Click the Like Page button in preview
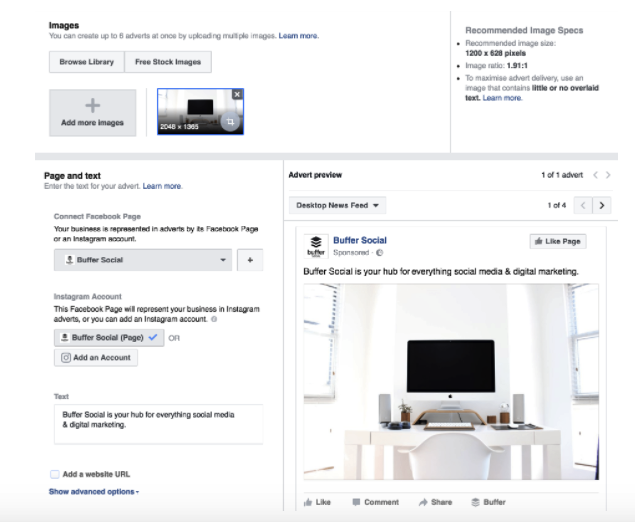Screen dimensions: 635x522 click(x=558, y=241)
